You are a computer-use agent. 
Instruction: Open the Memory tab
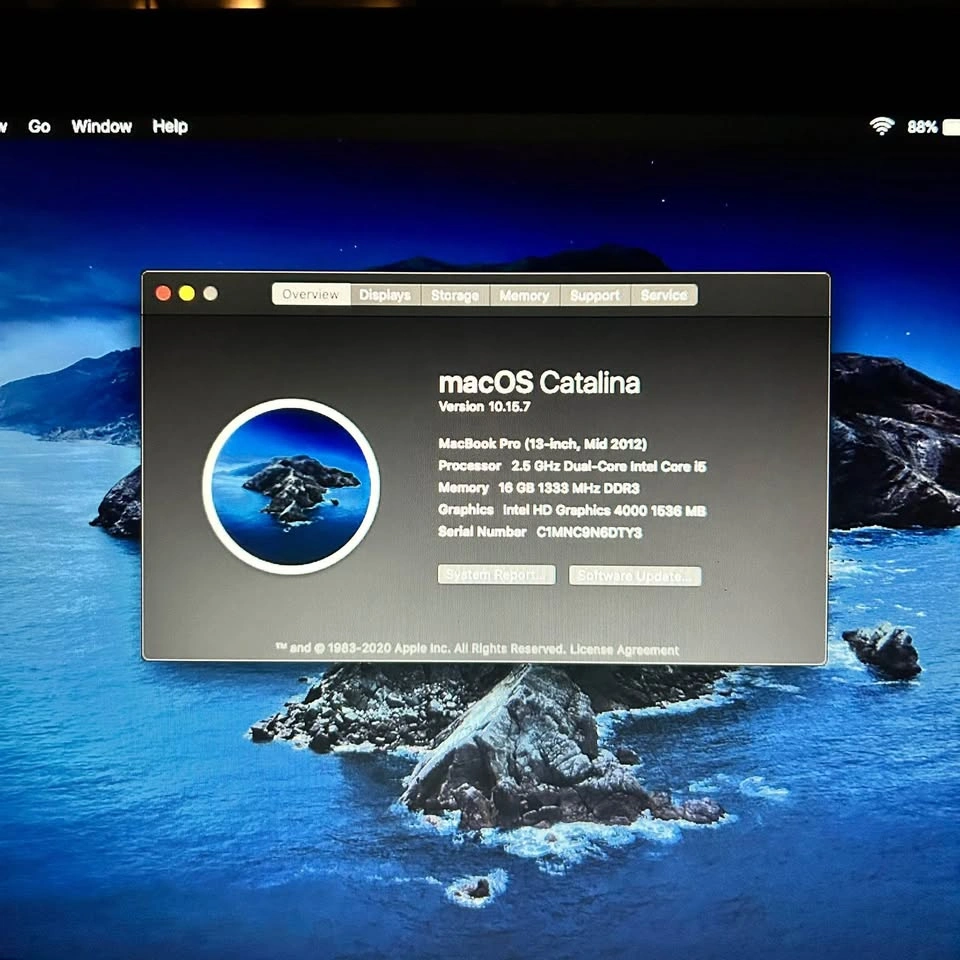pos(524,295)
